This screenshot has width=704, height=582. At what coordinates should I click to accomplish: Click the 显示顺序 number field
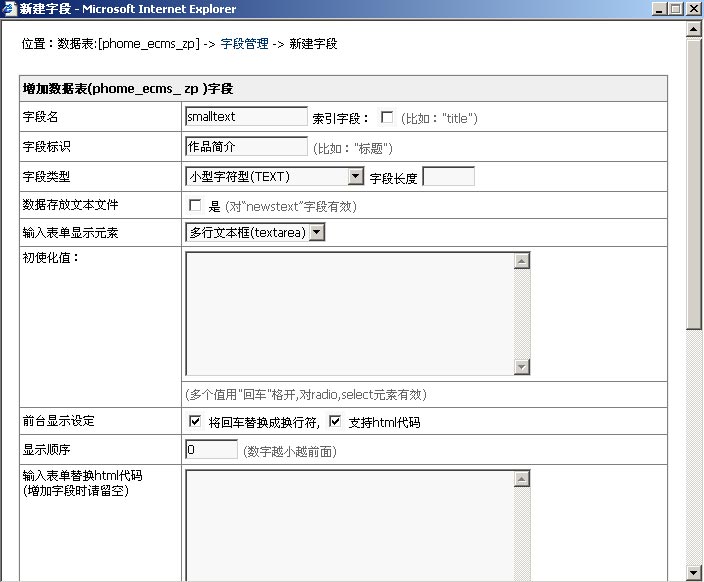(211, 450)
